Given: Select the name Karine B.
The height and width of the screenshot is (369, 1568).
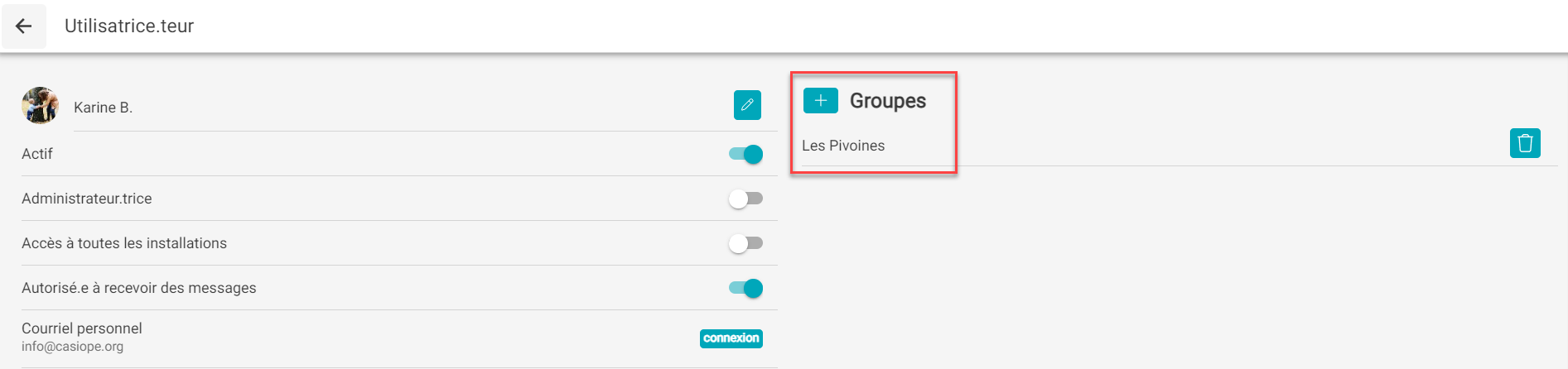Looking at the screenshot, I should coord(103,108).
